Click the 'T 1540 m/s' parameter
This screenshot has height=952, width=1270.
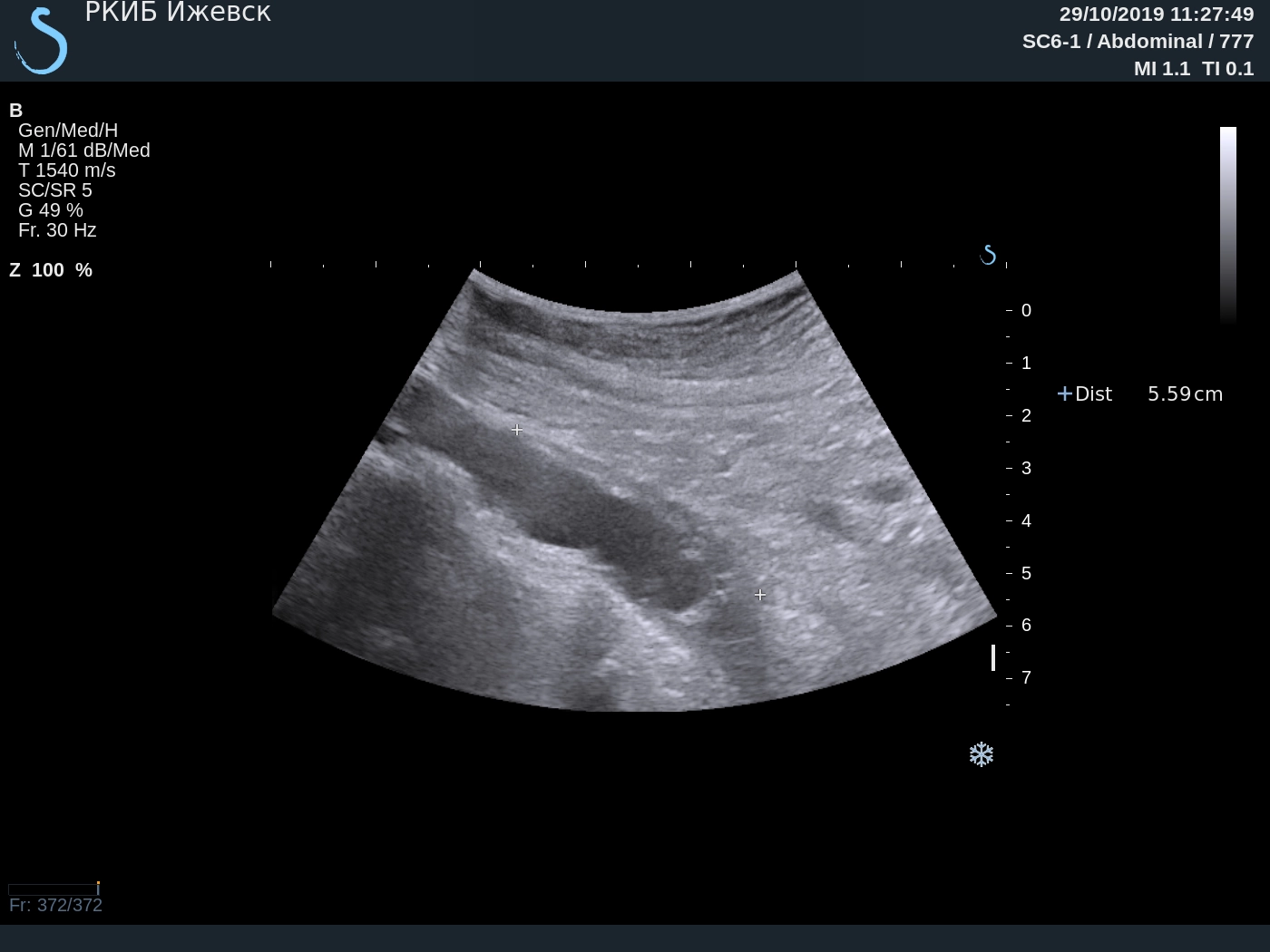tap(67, 170)
